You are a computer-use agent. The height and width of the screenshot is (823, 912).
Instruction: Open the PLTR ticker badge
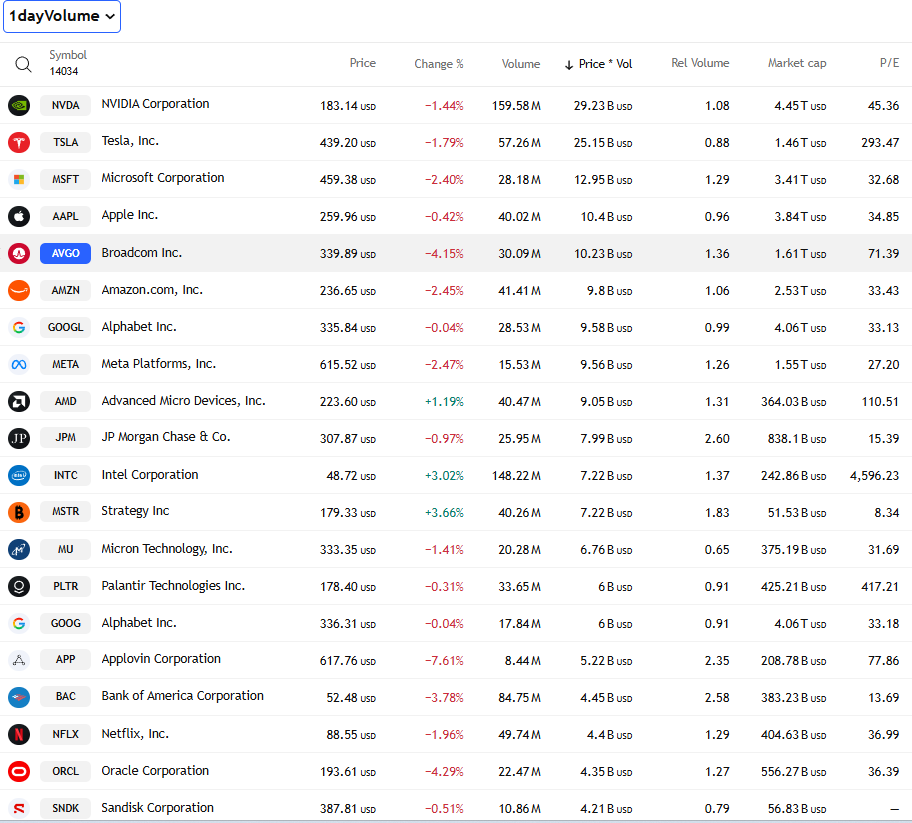coord(66,586)
